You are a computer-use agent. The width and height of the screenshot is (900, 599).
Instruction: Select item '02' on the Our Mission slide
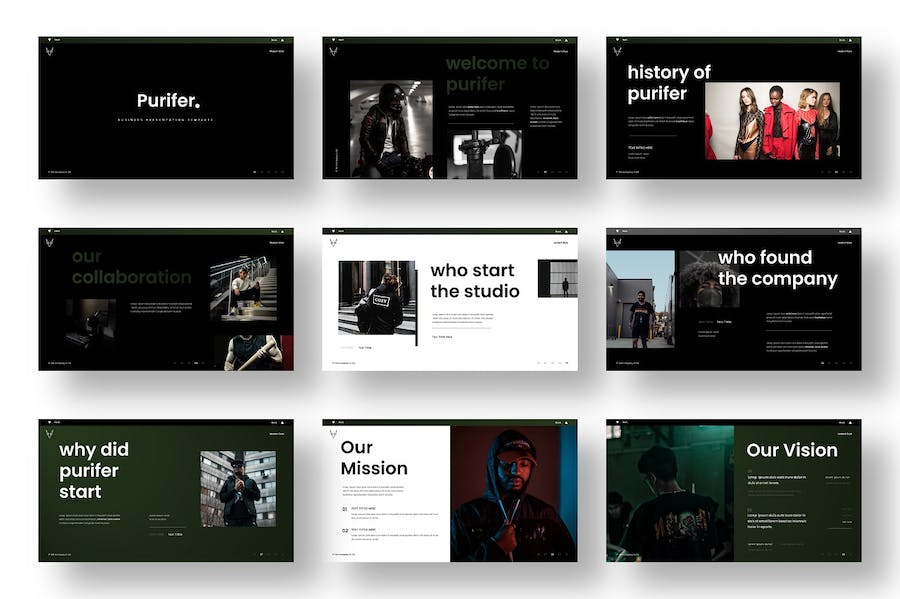click(x=345, y=530)
